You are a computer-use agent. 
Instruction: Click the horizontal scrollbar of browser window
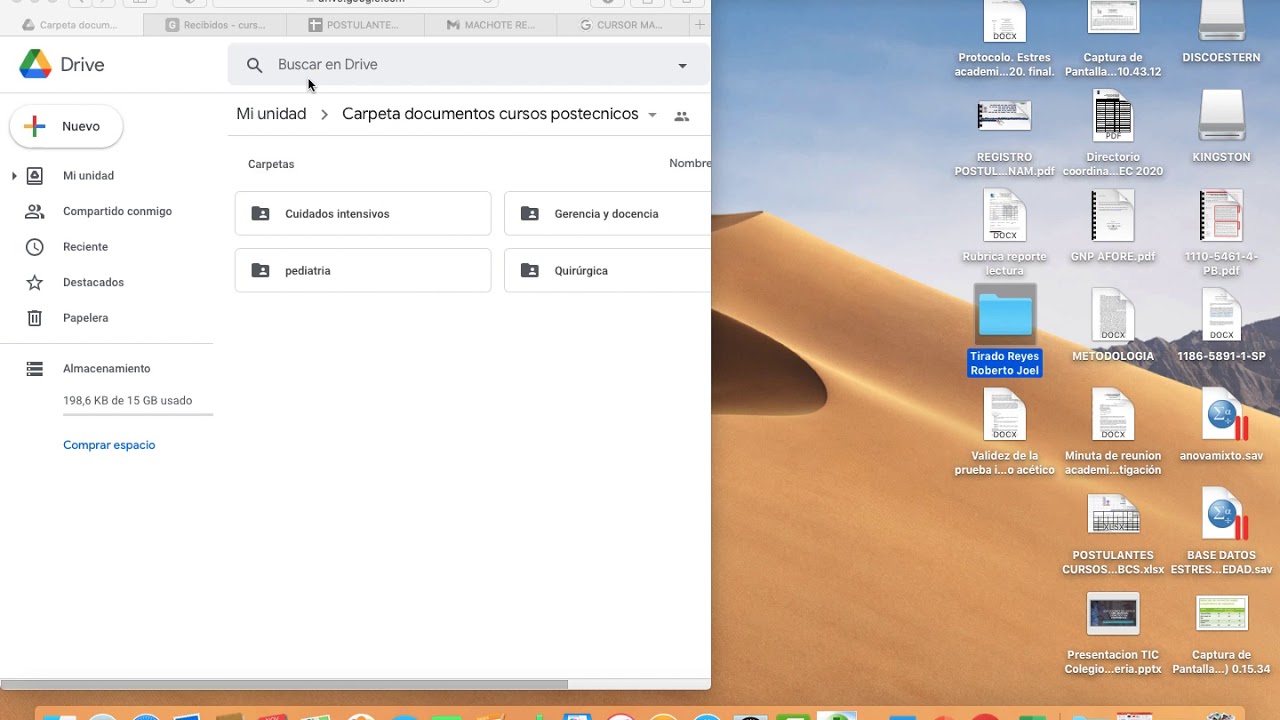tap(284, 685)
